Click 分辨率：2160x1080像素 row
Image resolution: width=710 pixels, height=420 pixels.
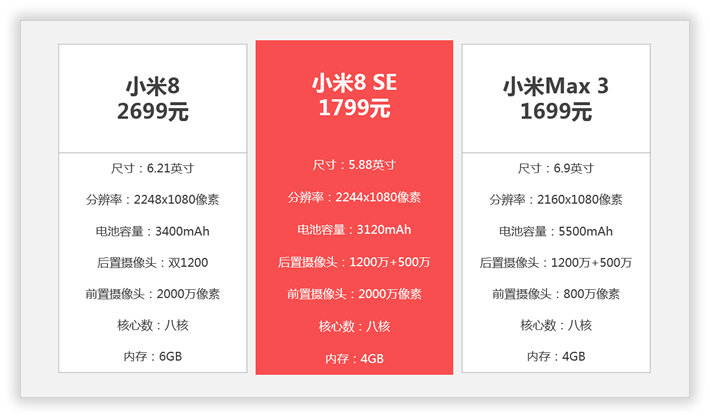[556, 200]
